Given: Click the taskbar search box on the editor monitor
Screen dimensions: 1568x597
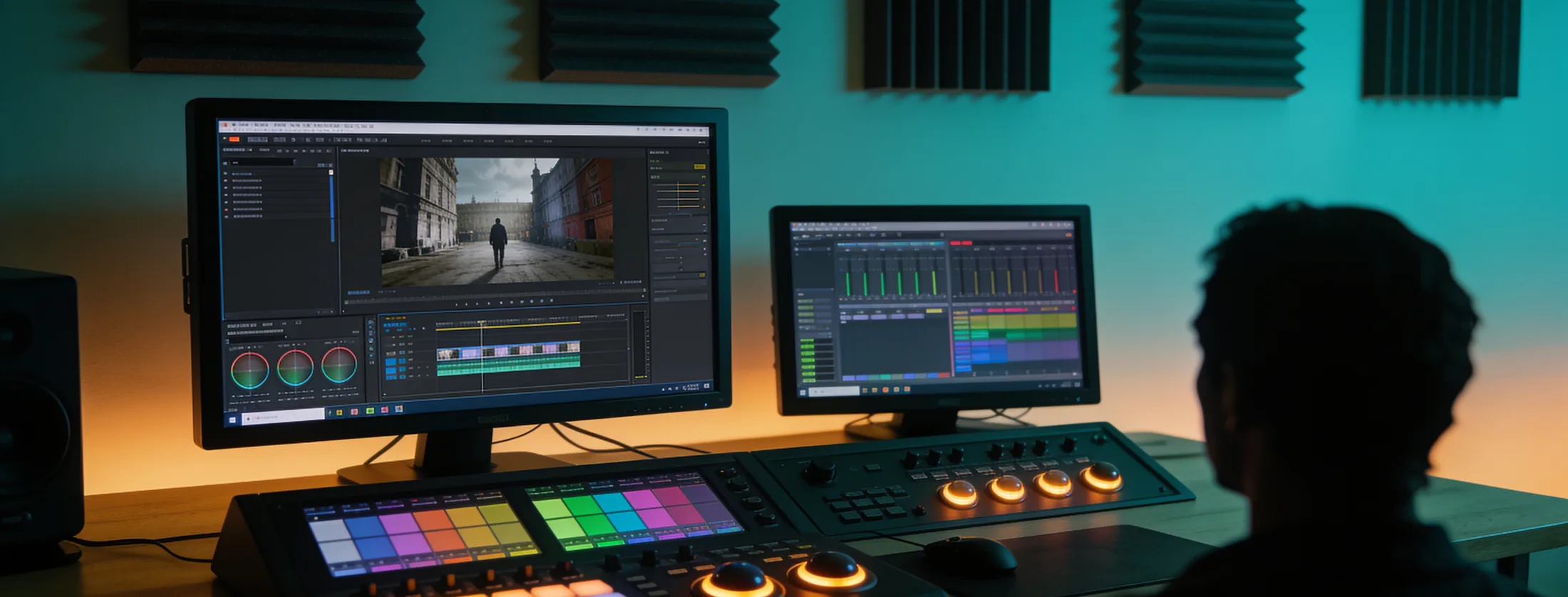Looking at the screenshot, I should click(x=283, y=417).
